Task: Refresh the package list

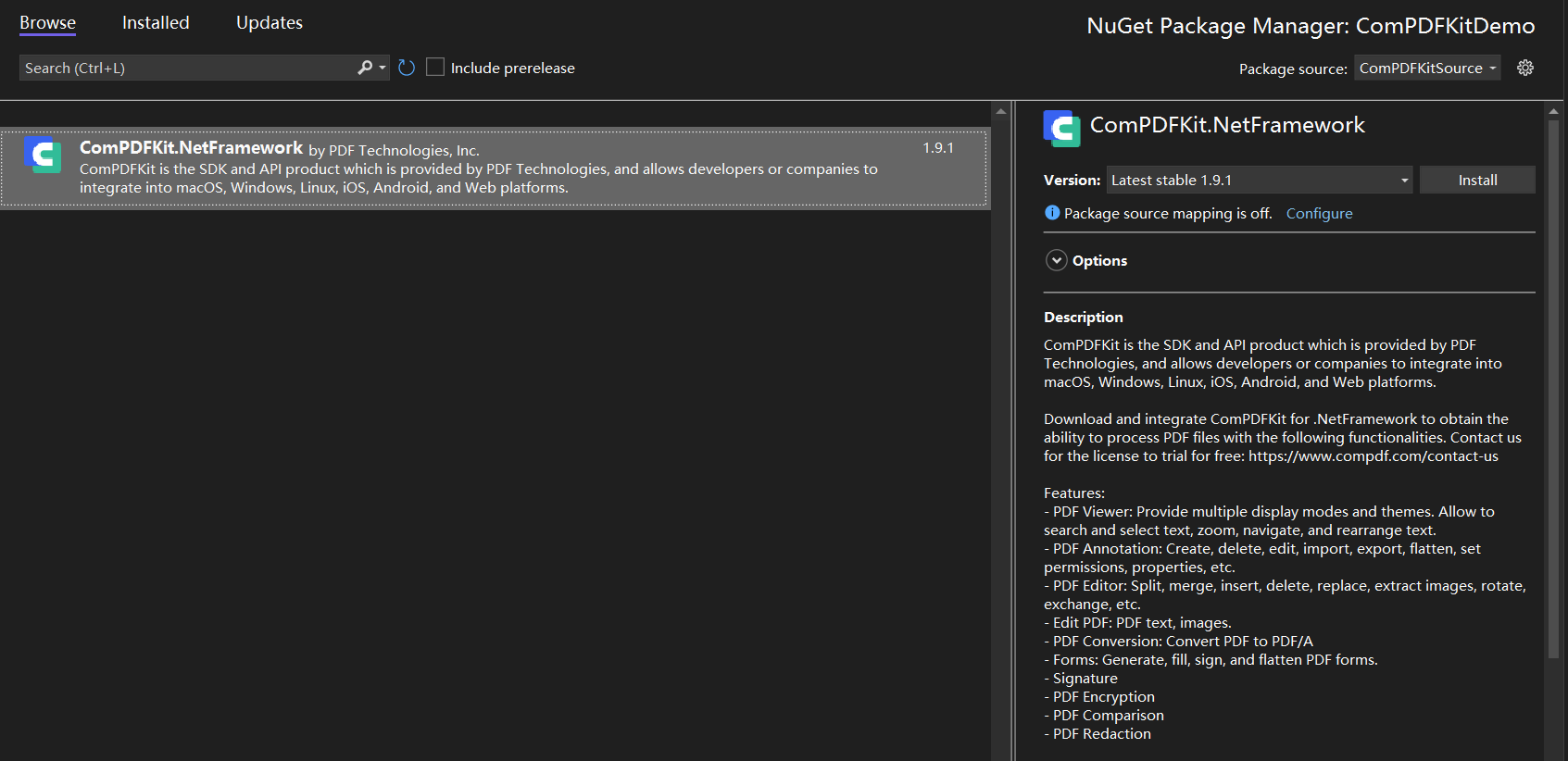Action: (x=407, y=68)
